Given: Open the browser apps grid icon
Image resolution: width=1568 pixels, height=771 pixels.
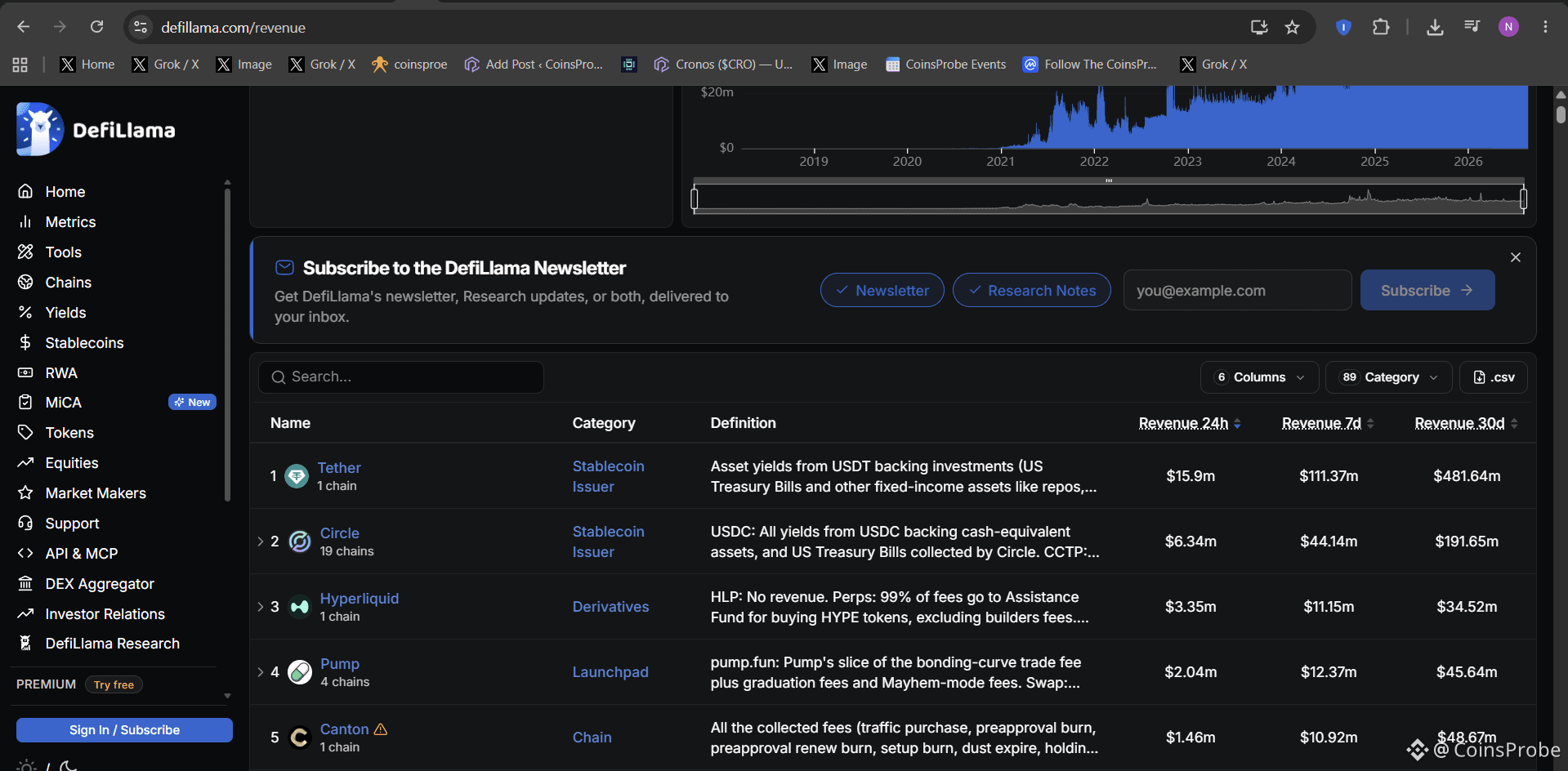Looking at the screenshot, I should (x=20, y=65).
